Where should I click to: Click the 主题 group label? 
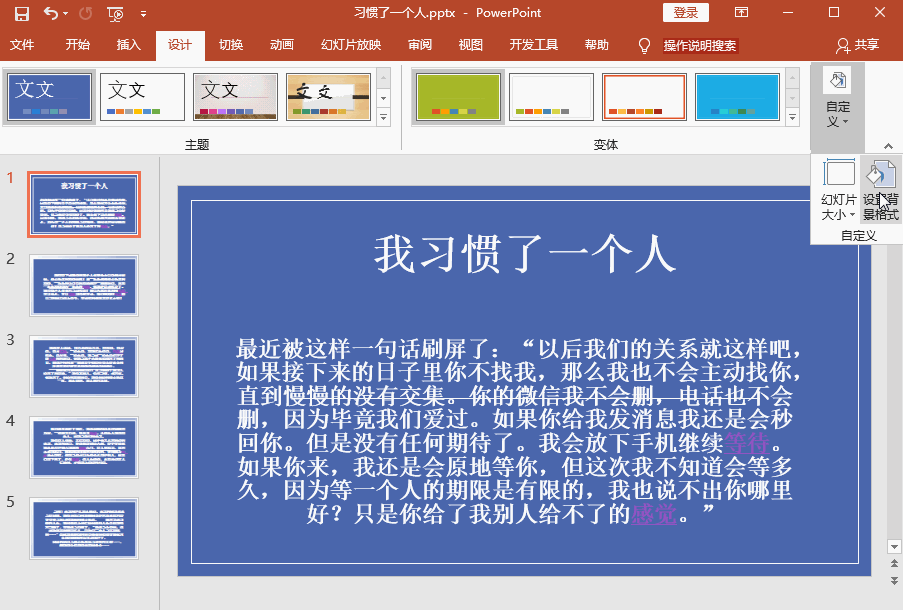pyautogui.click(x=196, y=145)
